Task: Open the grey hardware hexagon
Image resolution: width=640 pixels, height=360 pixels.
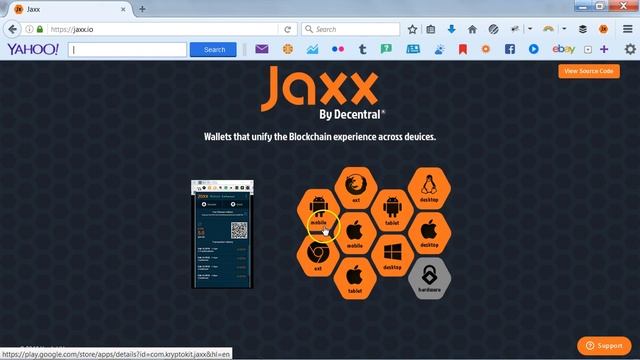Action: tap(429, 278)
